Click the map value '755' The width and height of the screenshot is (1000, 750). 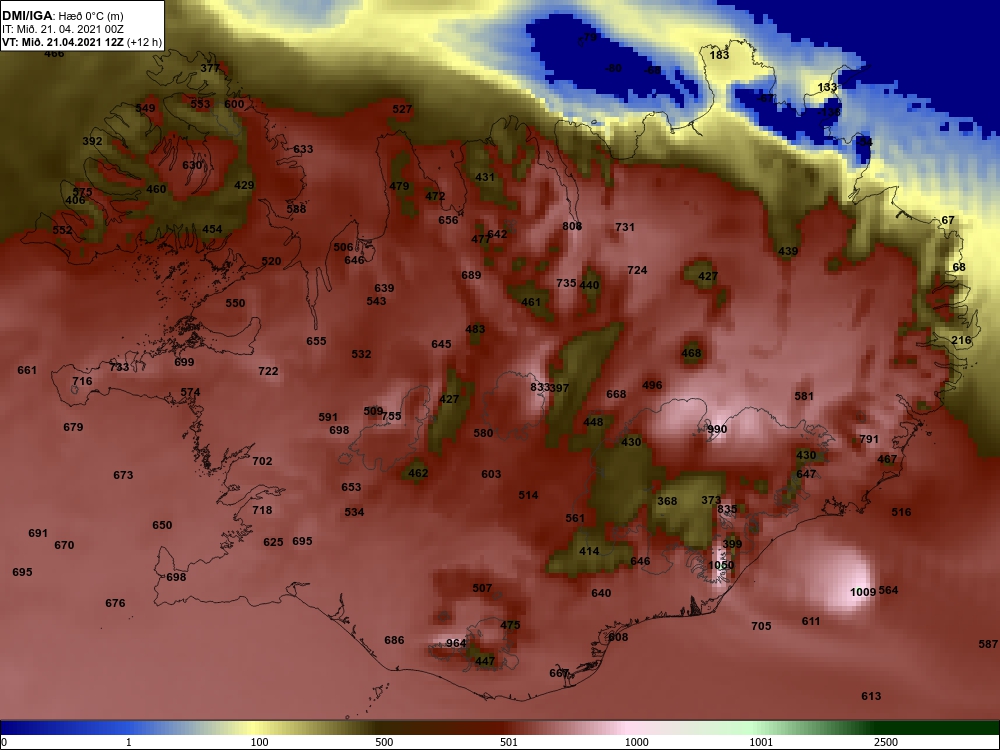point(392,416)
